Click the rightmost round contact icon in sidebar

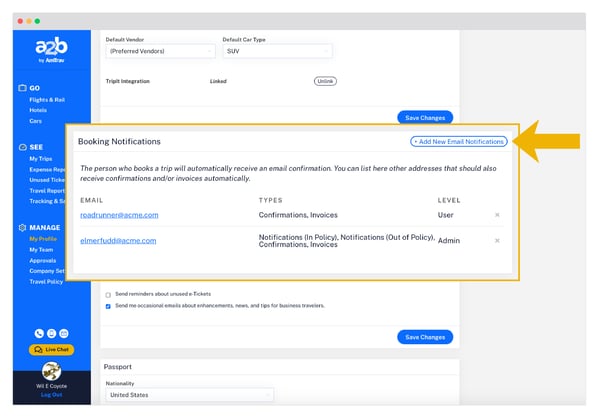pos(63,333)
